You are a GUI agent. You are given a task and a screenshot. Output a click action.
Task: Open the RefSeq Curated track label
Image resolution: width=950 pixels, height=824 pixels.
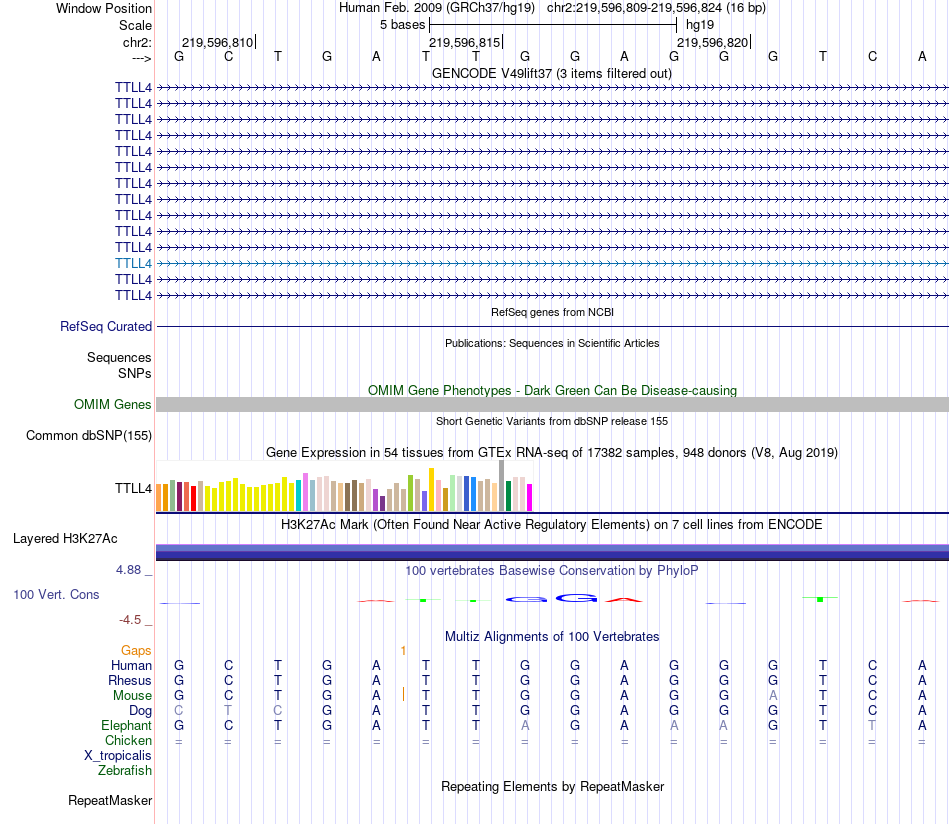pos(106,327)
